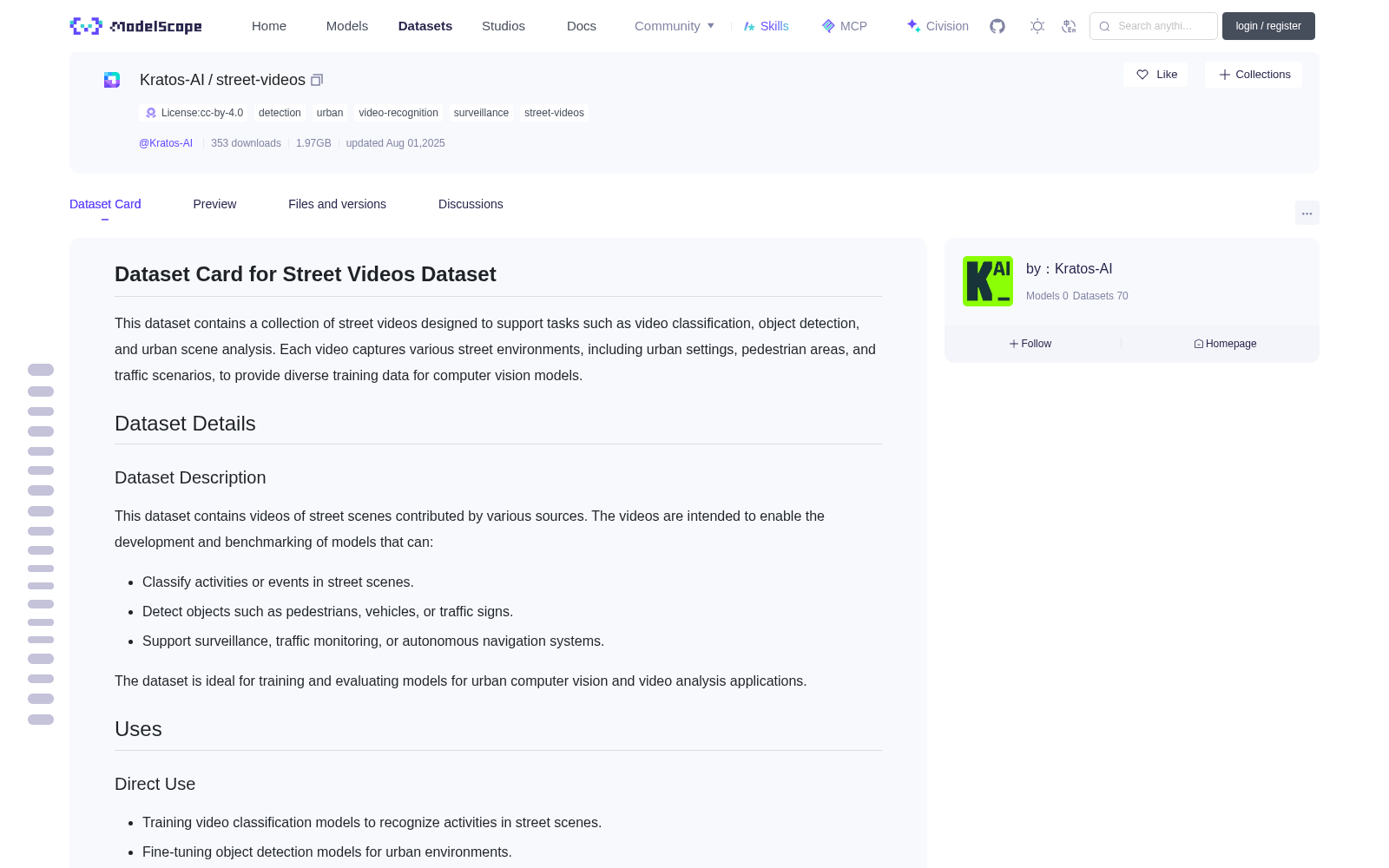The width and height of the screenshot is (1389, 868).
Task: Click the video-recognition tag
Action: 398,113
